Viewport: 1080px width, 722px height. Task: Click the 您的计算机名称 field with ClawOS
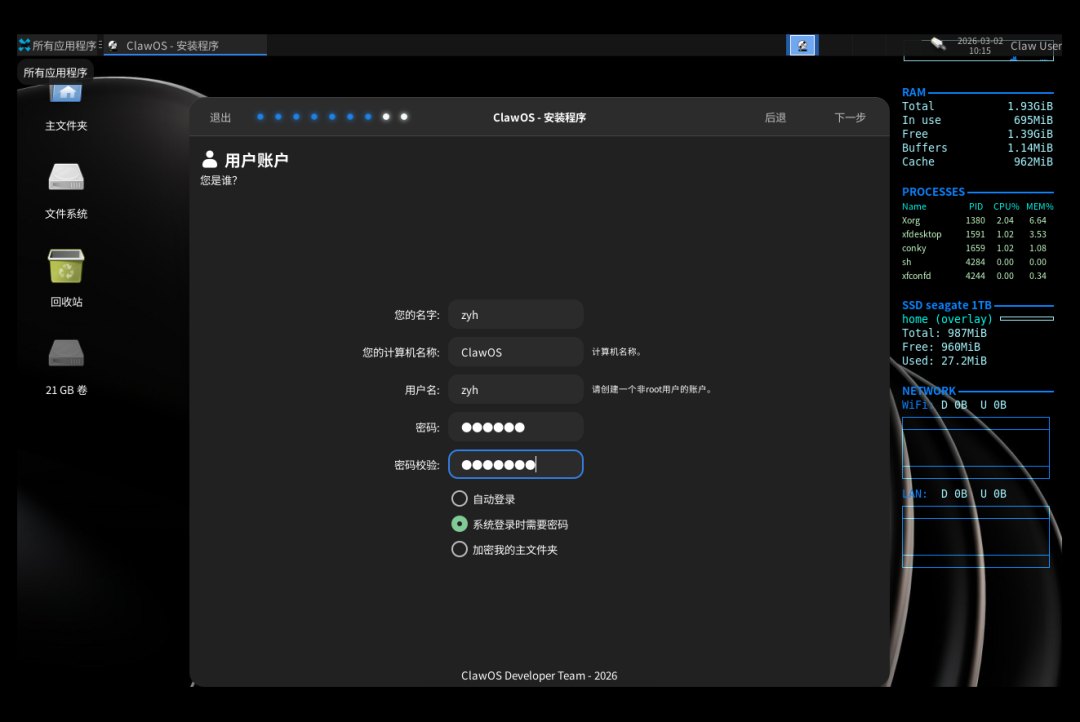(516, 352)
